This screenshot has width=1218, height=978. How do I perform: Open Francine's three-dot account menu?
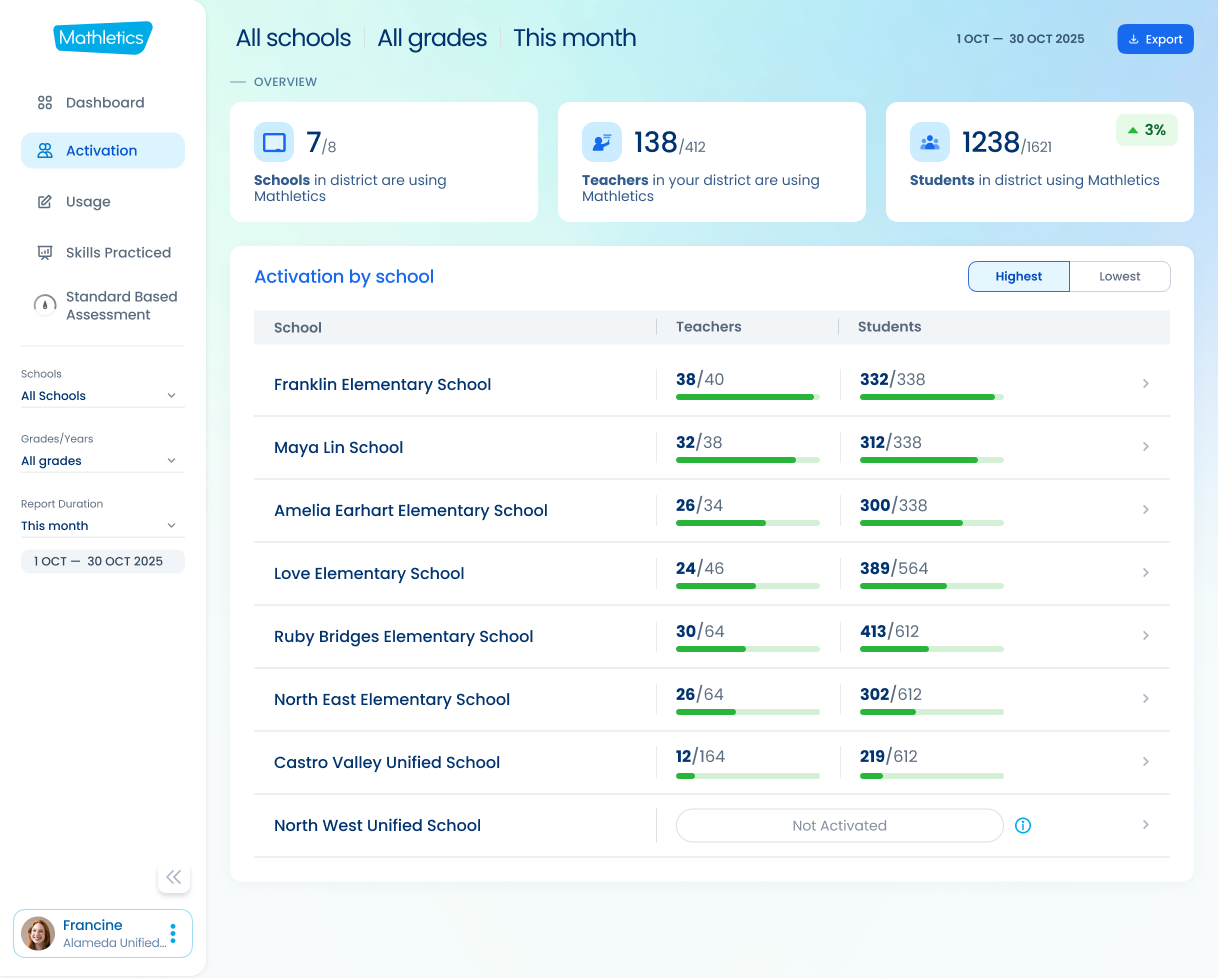(x=173, y=934)
